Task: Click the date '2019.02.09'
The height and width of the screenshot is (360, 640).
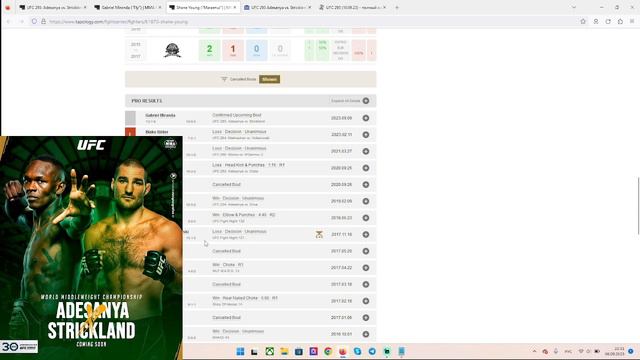Action: [x=342, y=201]
